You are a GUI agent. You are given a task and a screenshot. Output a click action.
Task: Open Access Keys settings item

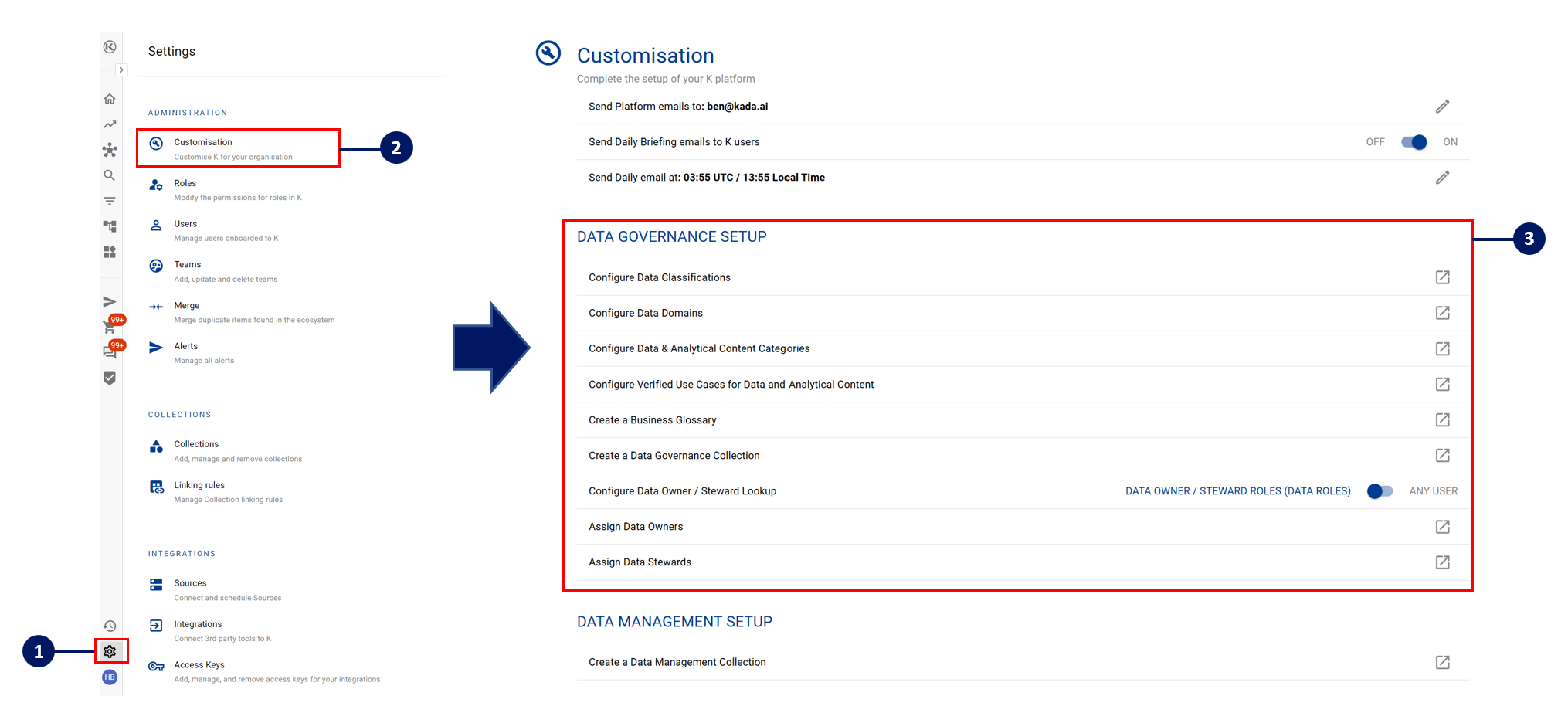[x=199, y=665]
